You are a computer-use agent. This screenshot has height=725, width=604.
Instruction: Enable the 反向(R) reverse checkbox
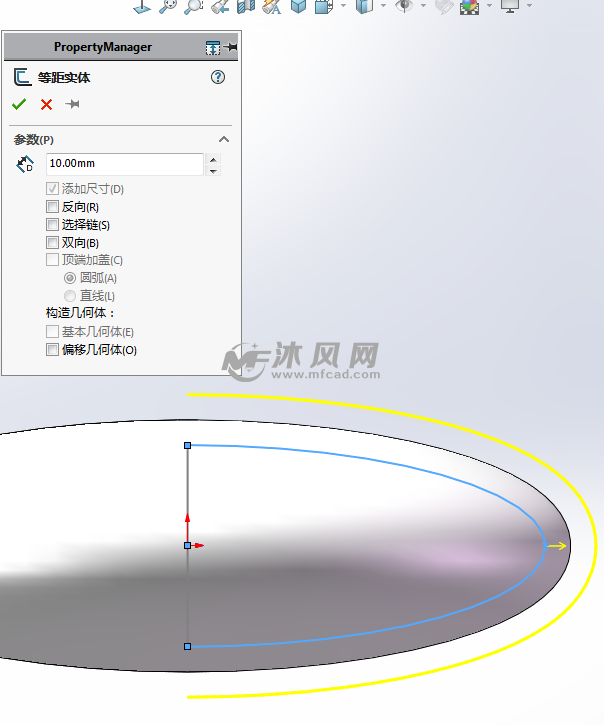pos(52,207)
